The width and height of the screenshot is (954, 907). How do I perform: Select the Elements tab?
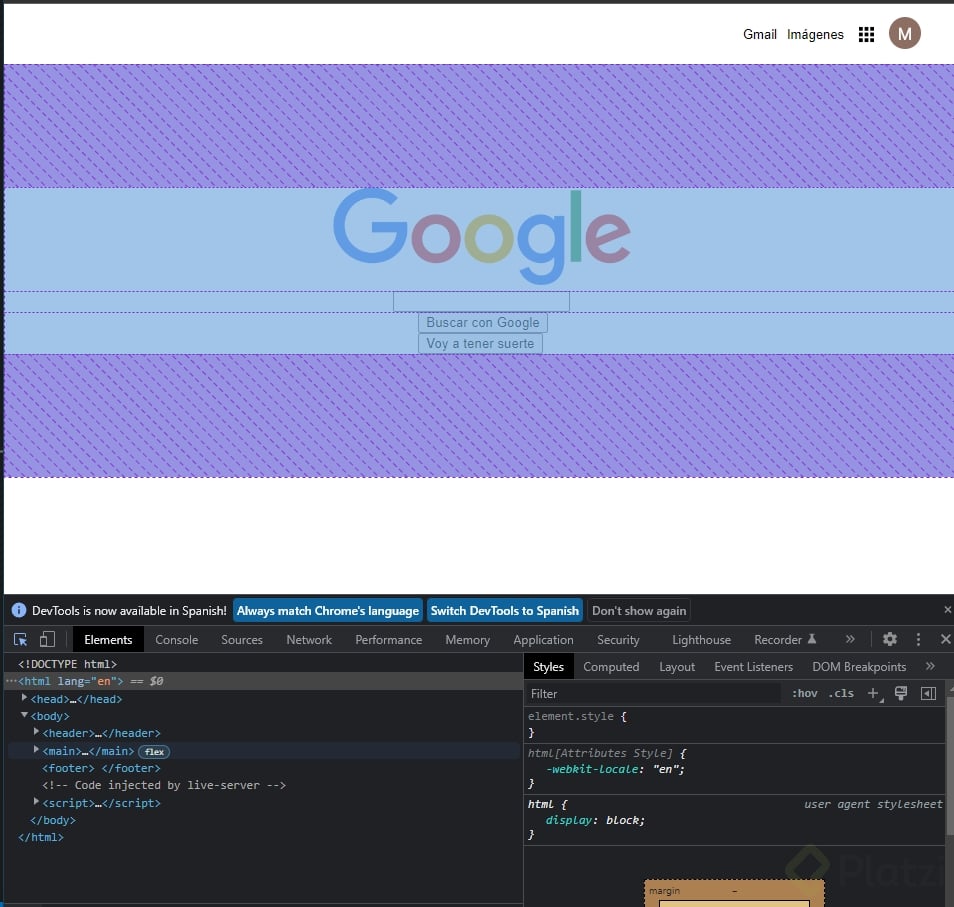108,640
